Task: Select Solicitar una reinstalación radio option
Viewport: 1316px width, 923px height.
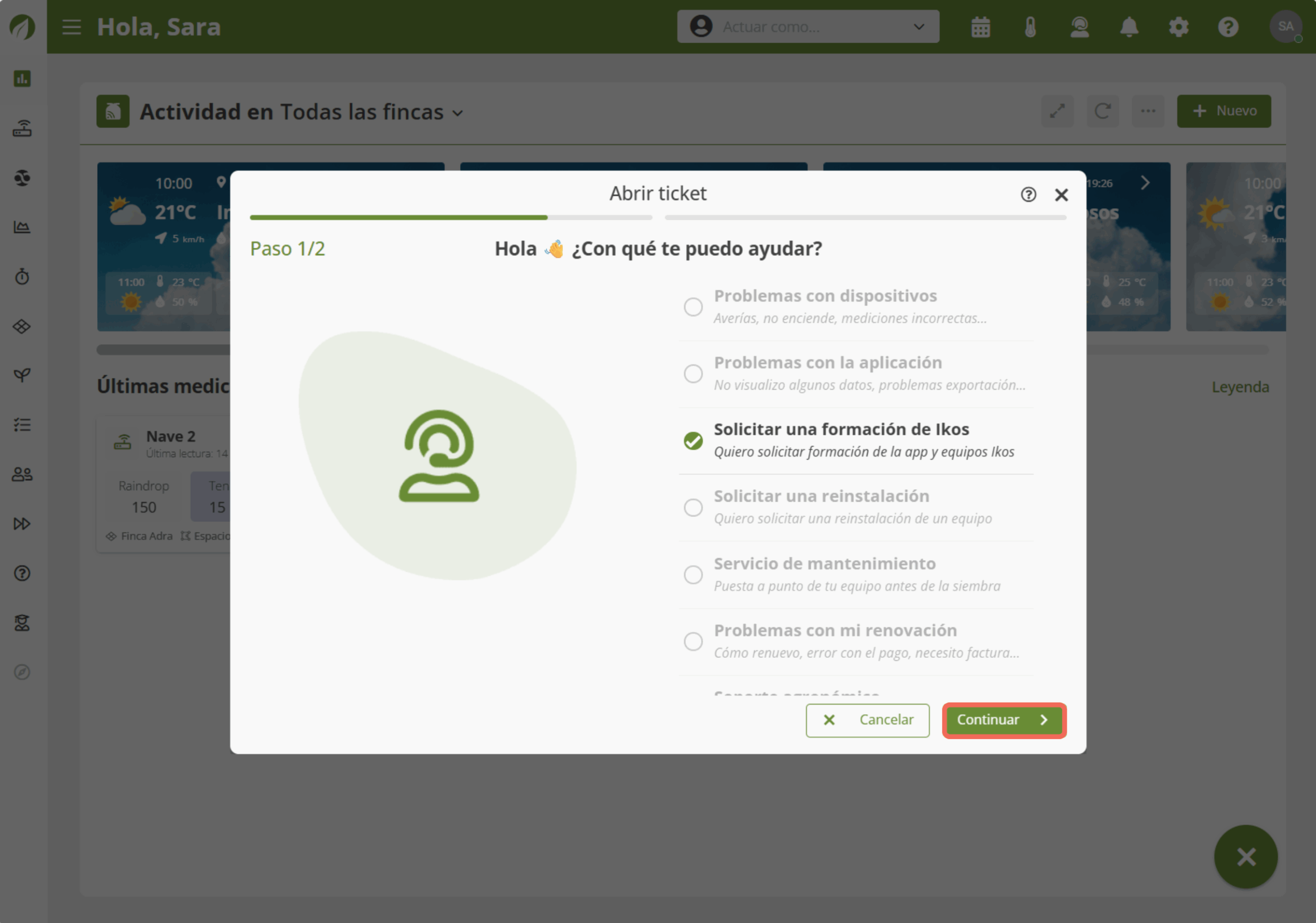Action: (693, 507)
